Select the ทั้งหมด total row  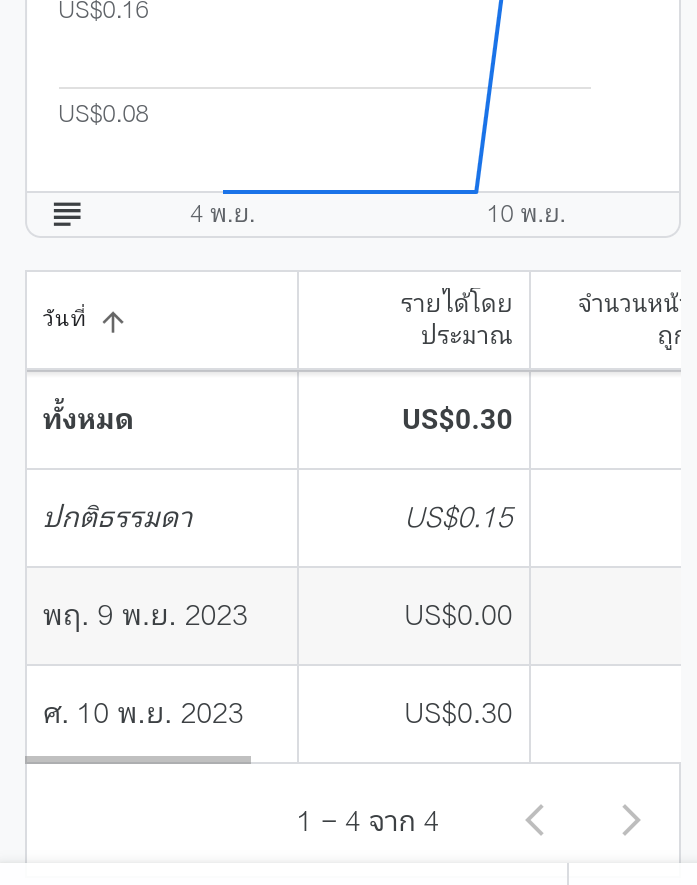353,420
